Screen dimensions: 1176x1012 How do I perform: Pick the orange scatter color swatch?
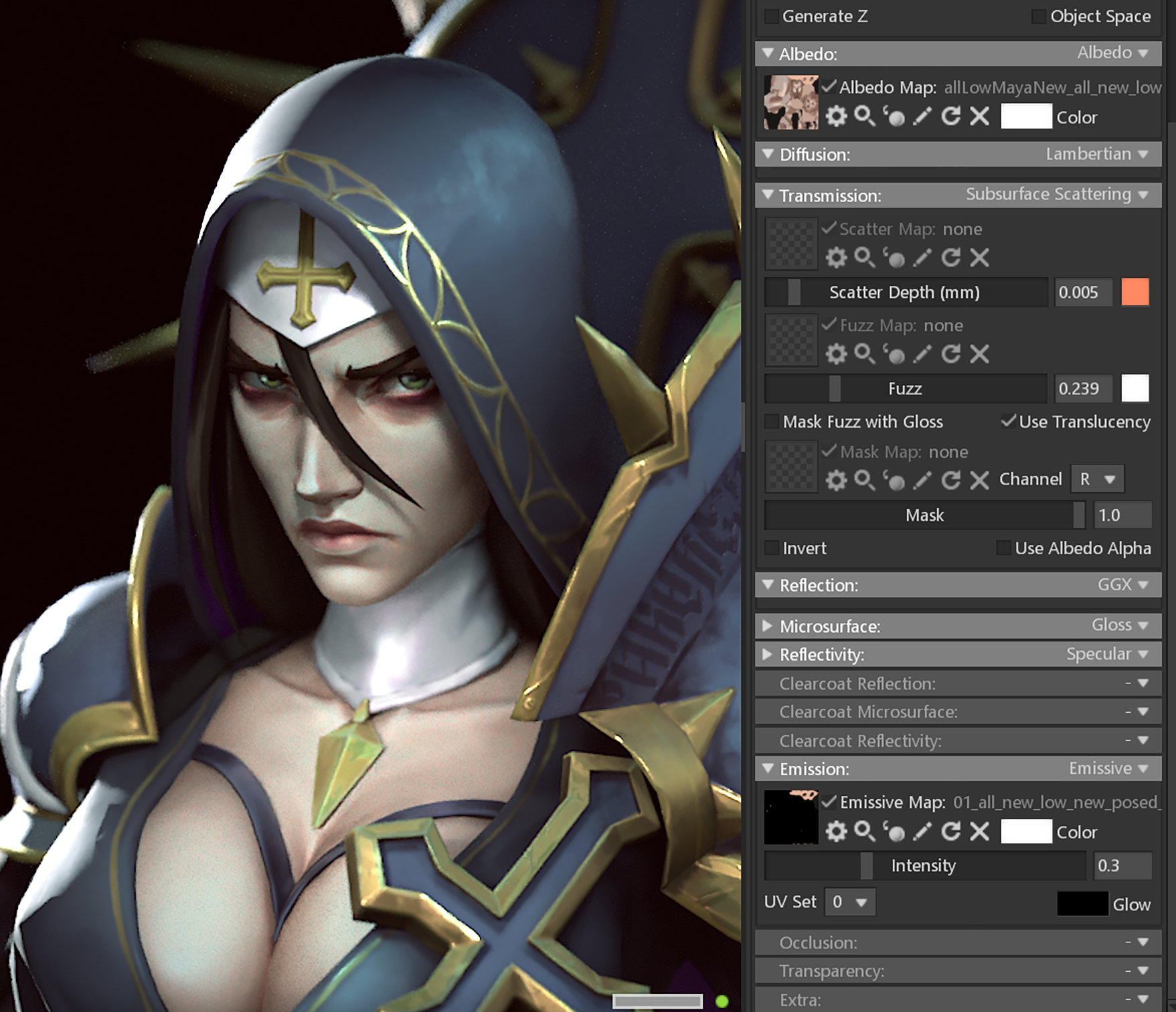tap(1135, 292)
